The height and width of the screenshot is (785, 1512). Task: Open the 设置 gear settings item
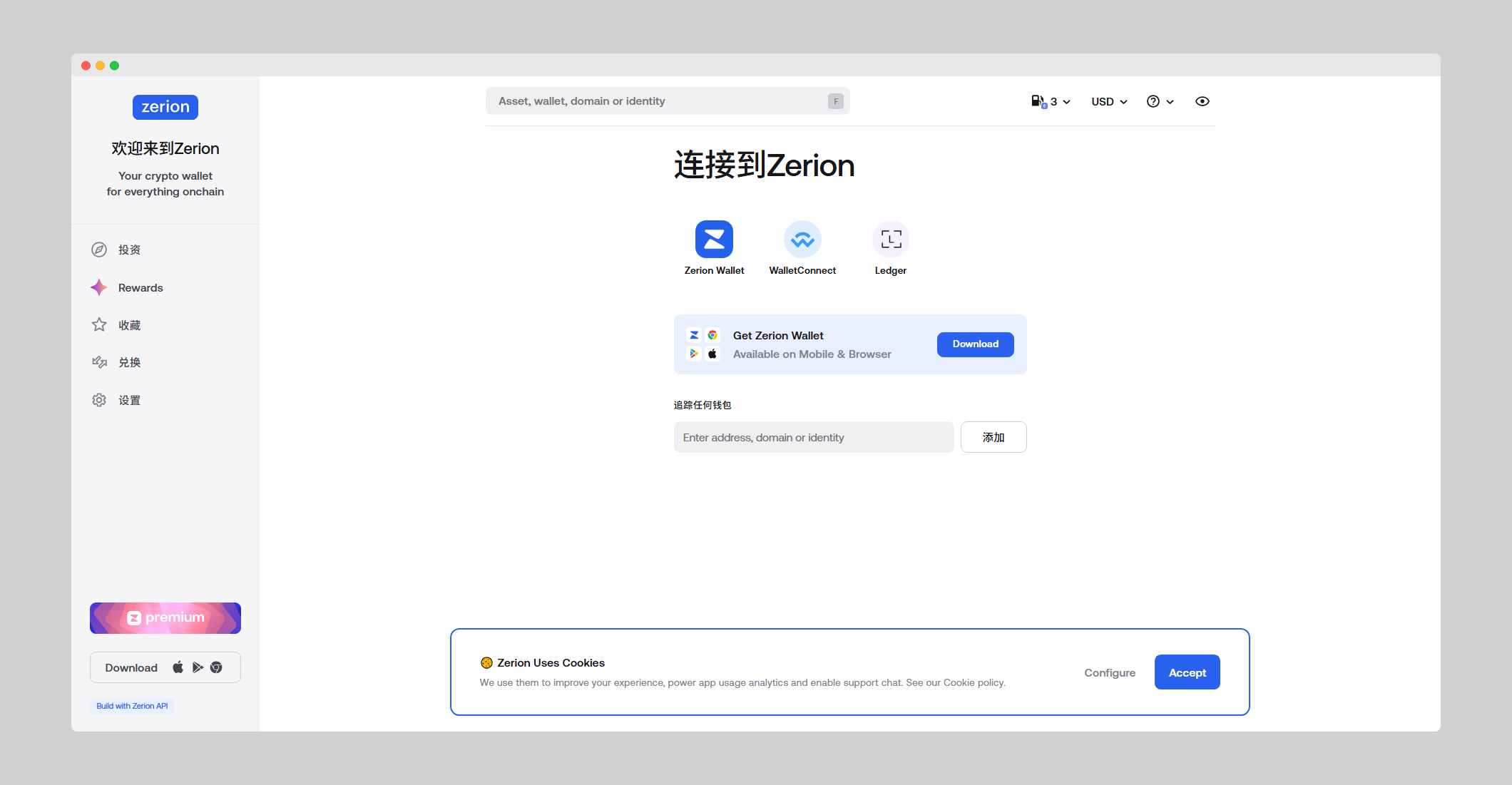(128, 400)
